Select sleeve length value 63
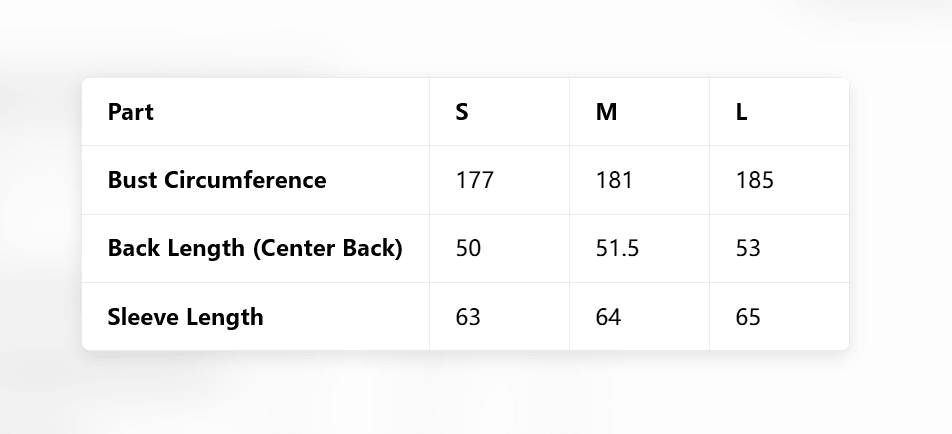 (468, 317)
